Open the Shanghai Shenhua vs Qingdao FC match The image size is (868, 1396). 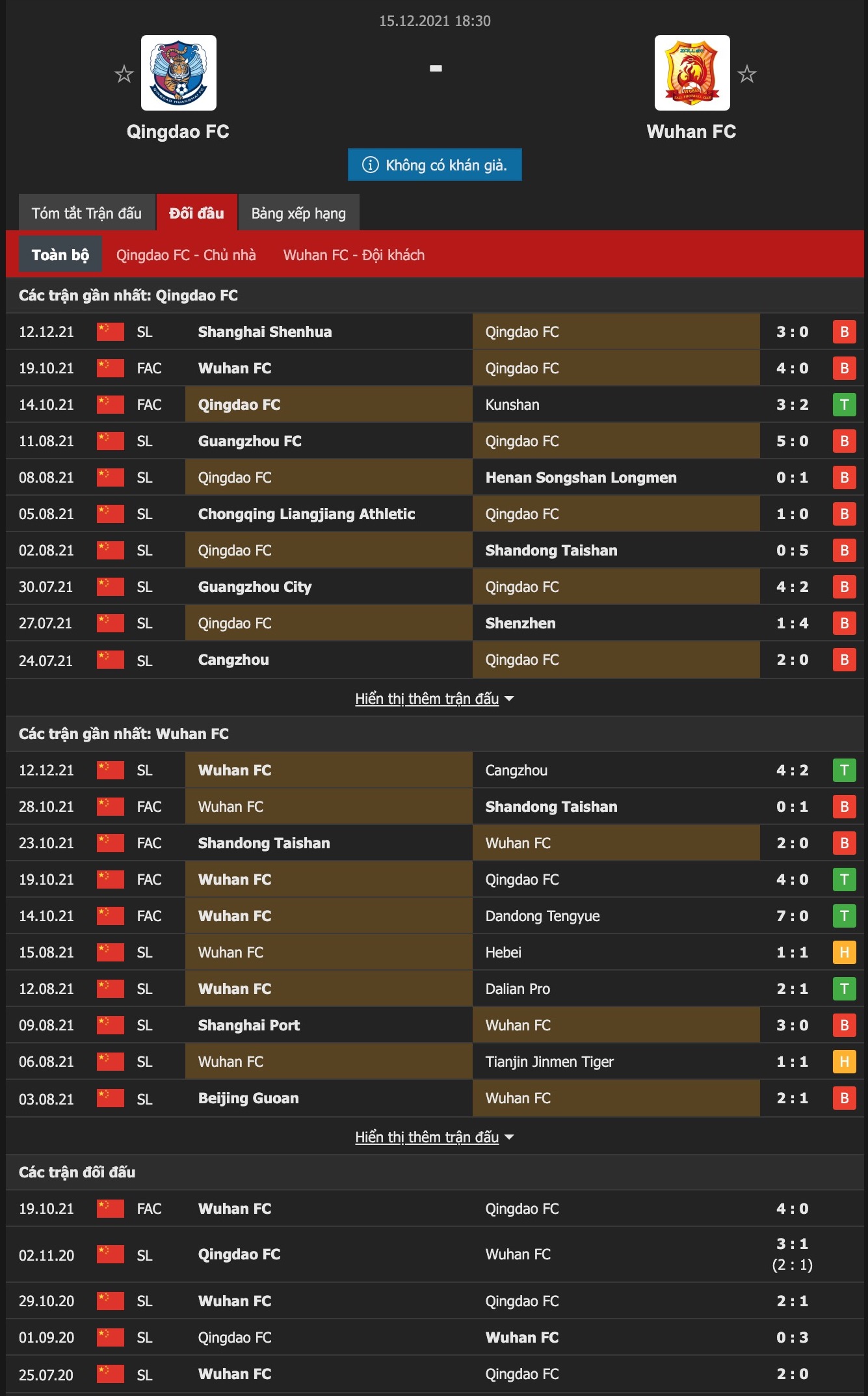click(x=434, y=332)
